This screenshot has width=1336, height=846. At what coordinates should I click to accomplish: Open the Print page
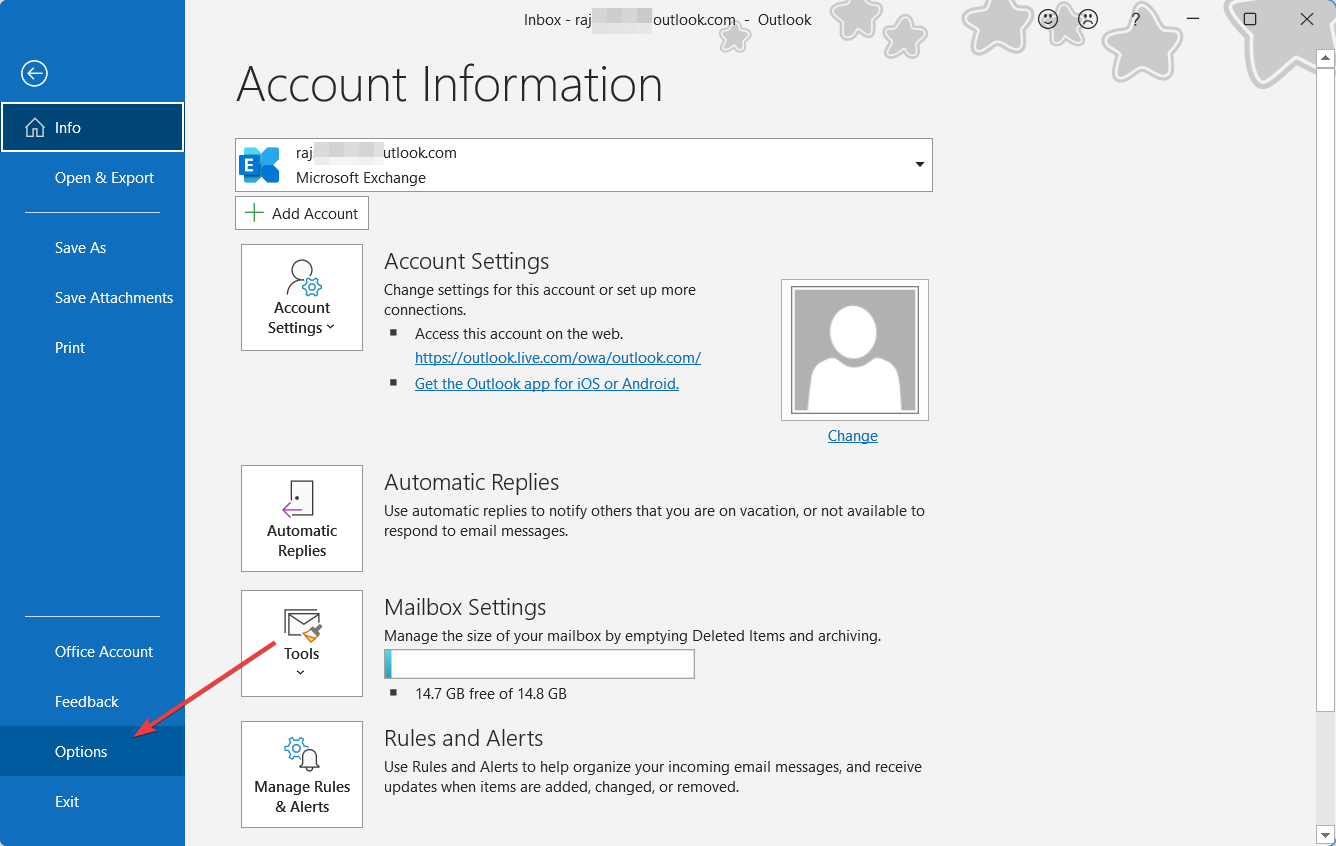coord(92,348)
